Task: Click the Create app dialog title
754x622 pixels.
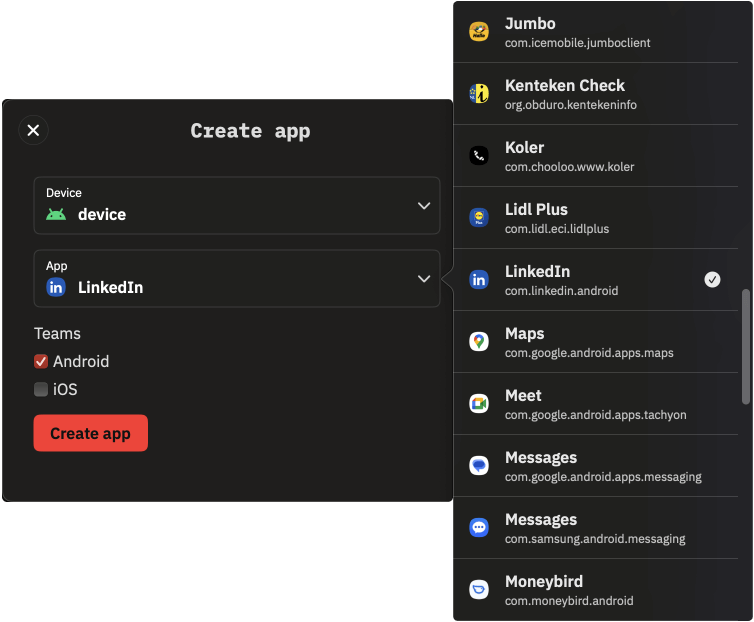Action: coord(250,131)
